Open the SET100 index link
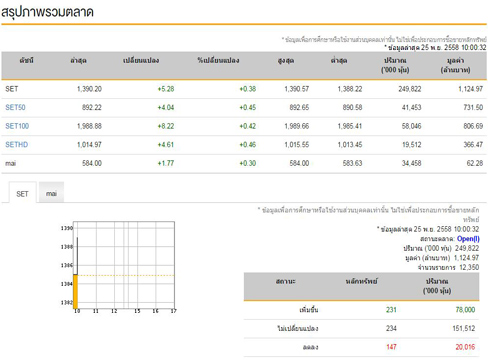The width and height of the screenshot is (500, 360). coord(17,126)
